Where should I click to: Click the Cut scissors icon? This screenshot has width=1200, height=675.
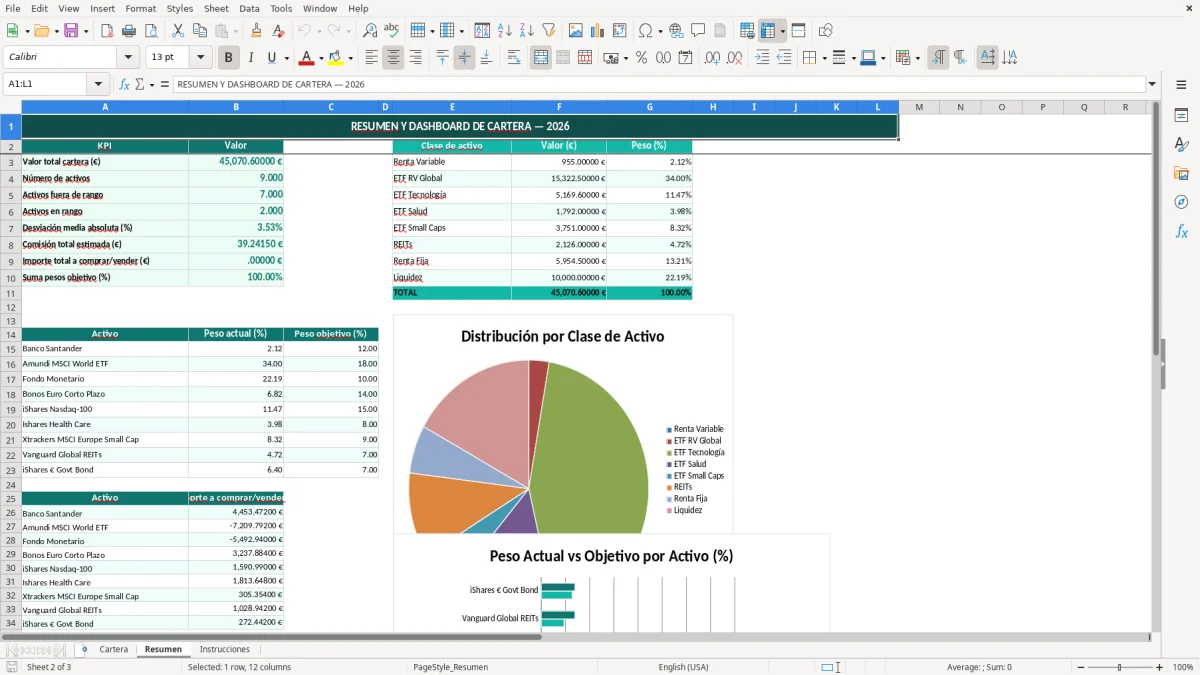point(178,31)
